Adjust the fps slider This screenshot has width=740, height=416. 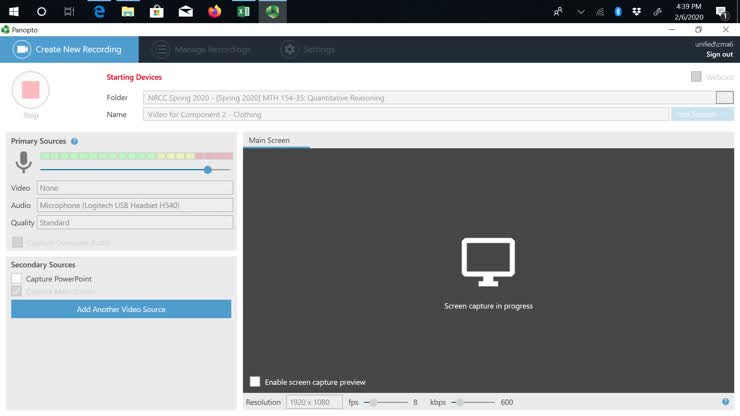pos(373,402)
